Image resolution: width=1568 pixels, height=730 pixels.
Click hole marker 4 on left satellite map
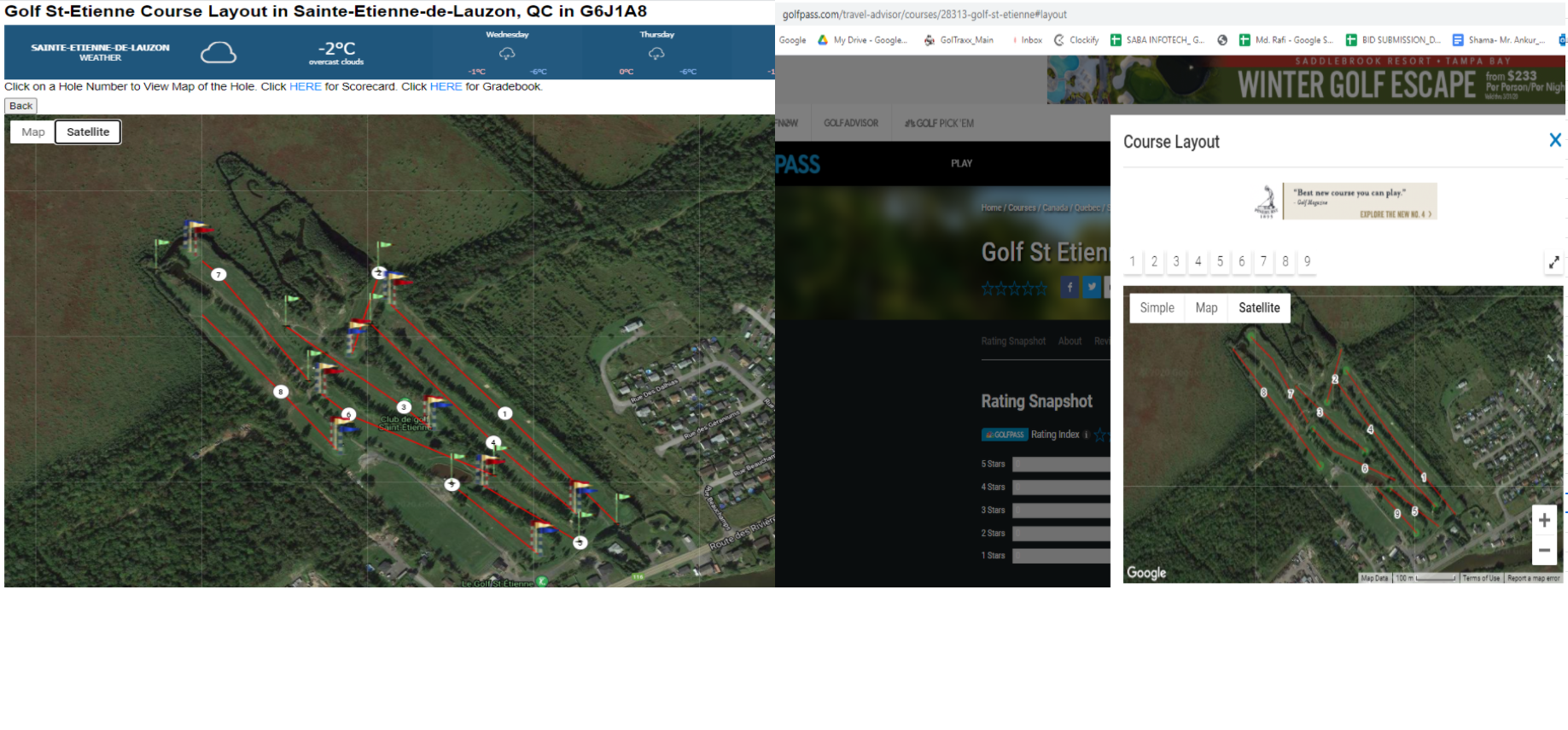493,442
